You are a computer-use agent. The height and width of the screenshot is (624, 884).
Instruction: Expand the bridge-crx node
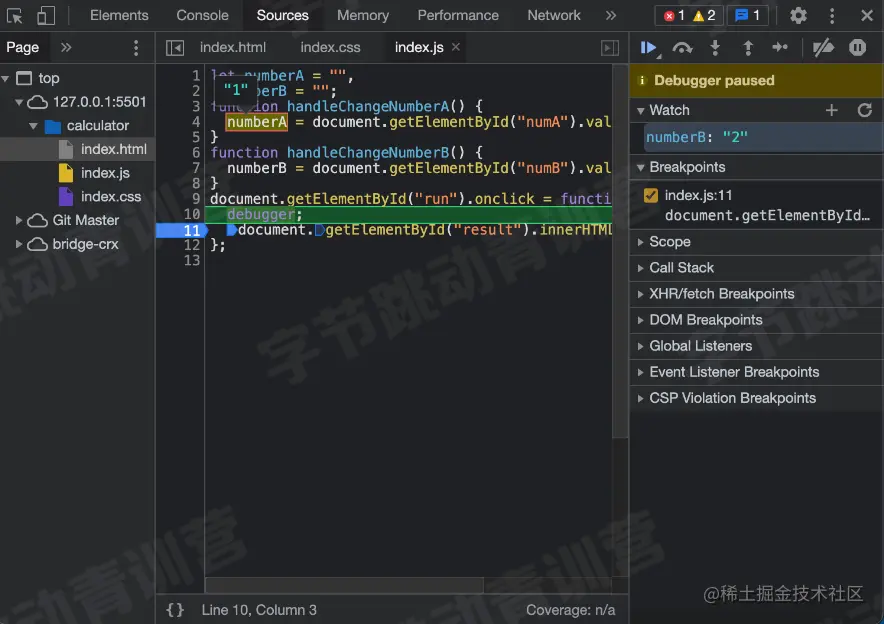tap(19, 244)
